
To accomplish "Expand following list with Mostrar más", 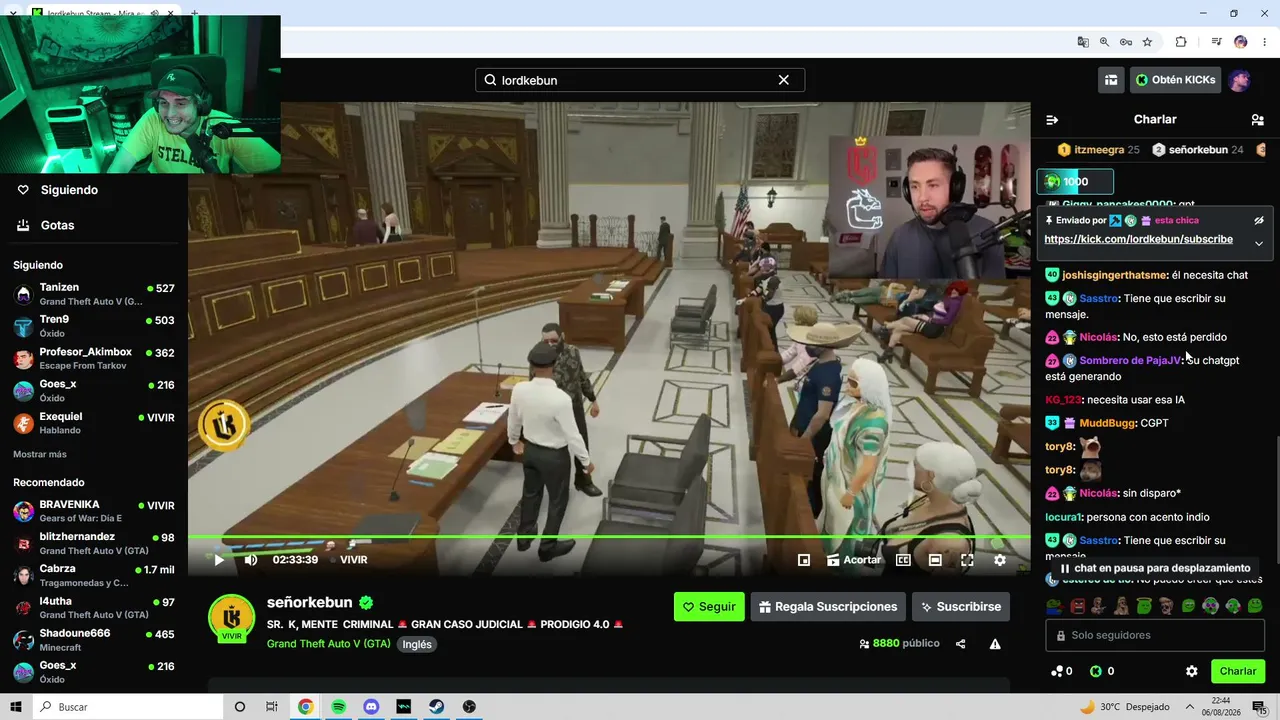I will [x=40, y=454].
